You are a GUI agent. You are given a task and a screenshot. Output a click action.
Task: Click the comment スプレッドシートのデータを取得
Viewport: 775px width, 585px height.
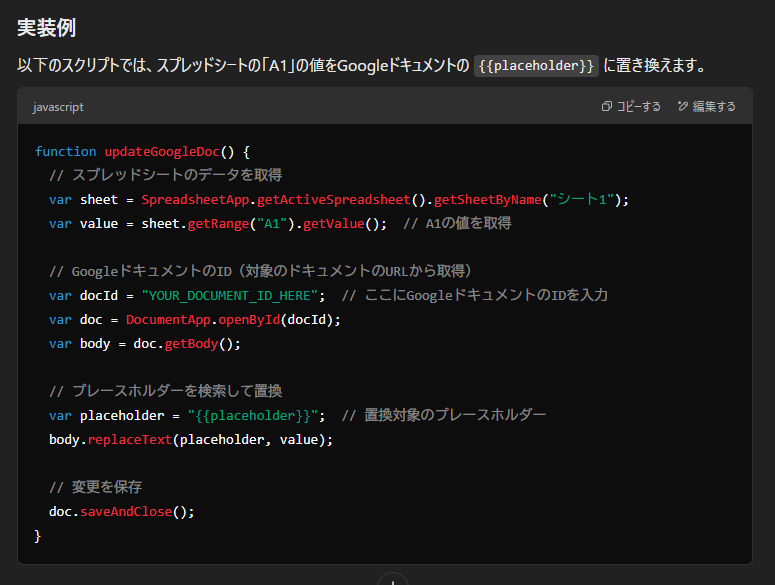pos(166,175)
